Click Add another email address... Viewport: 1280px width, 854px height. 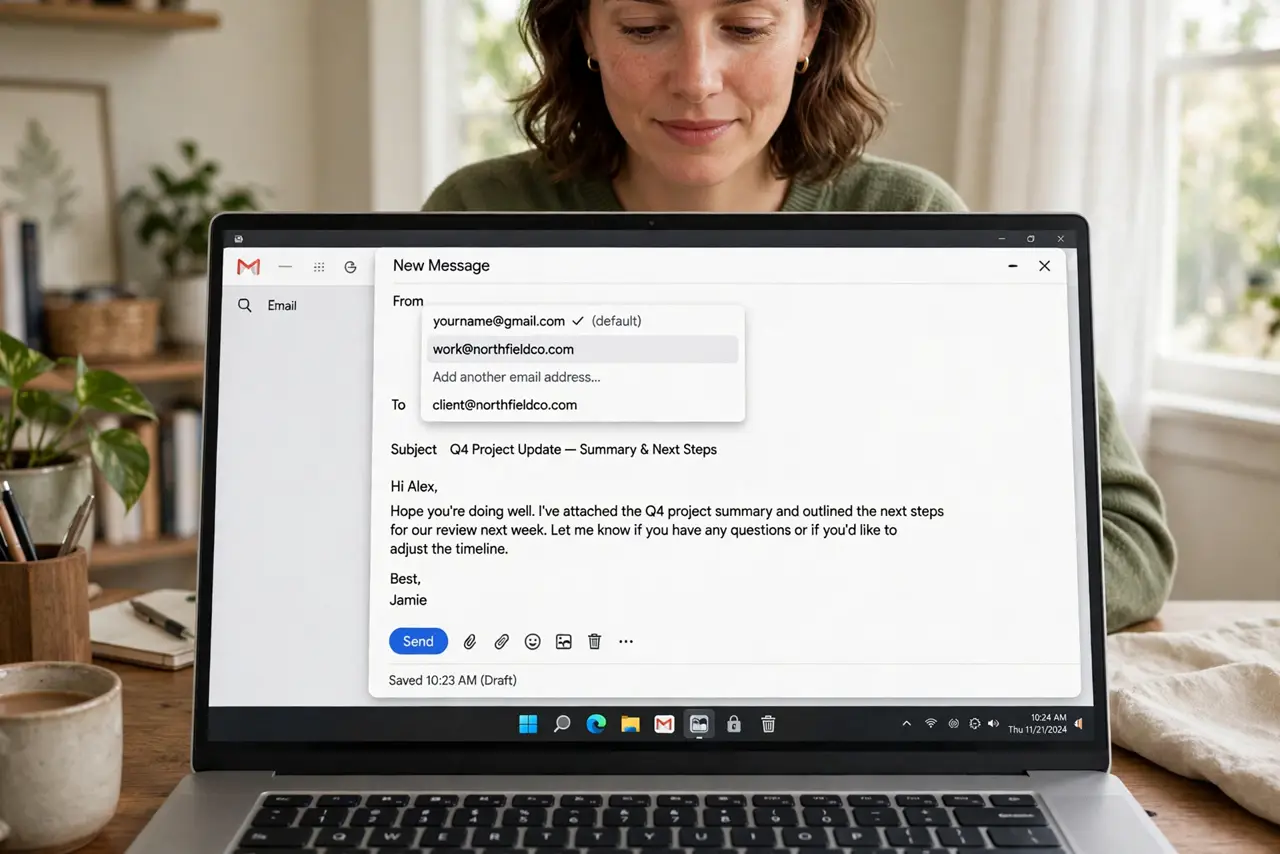point(516,377)
